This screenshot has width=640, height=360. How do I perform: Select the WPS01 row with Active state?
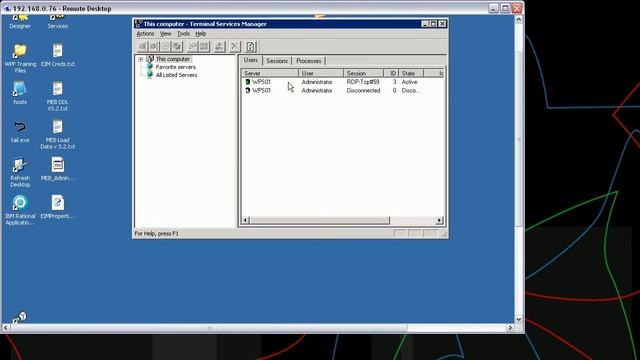point(342,82)
